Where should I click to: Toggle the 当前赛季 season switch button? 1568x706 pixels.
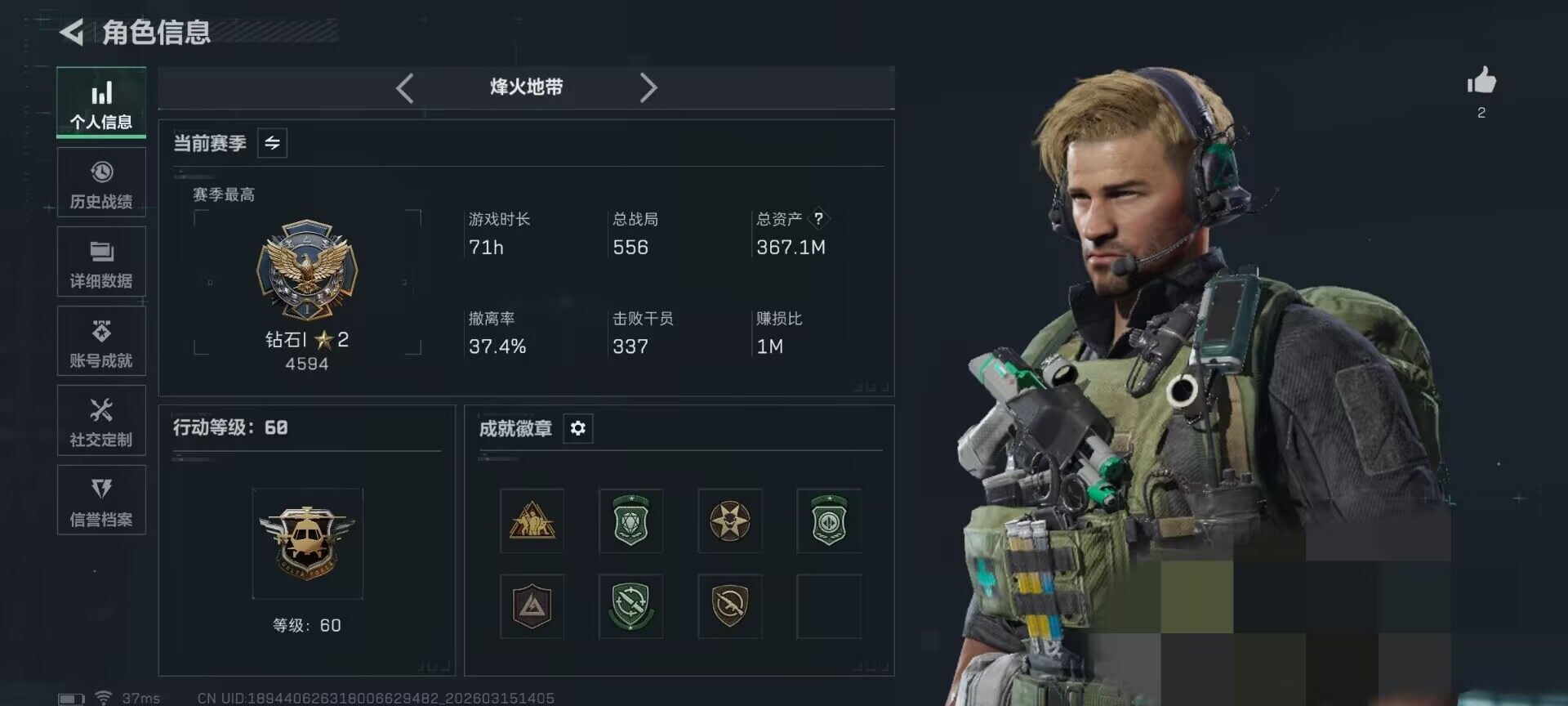272,143
